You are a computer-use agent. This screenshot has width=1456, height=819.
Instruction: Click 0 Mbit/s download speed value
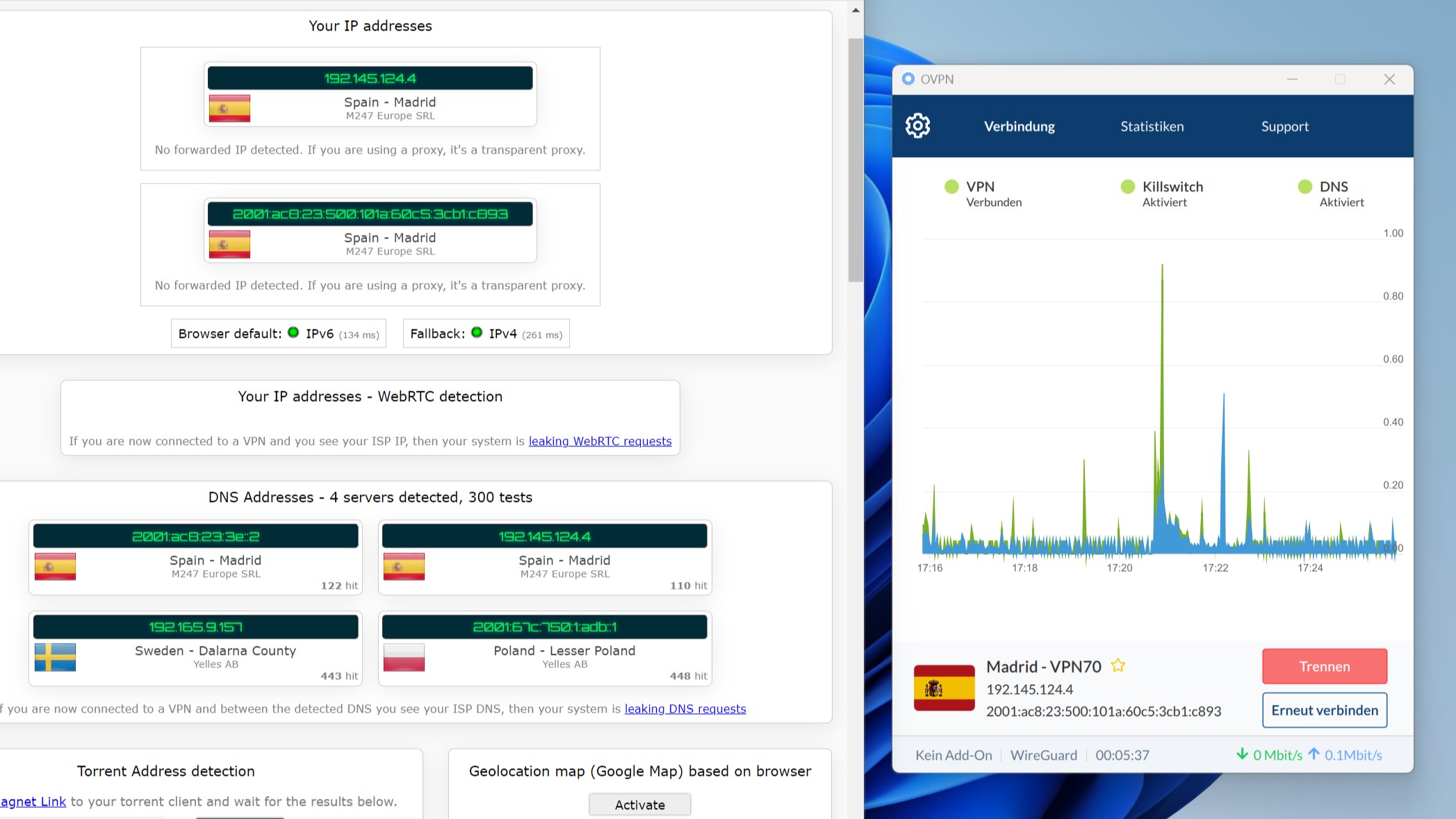1277,755
